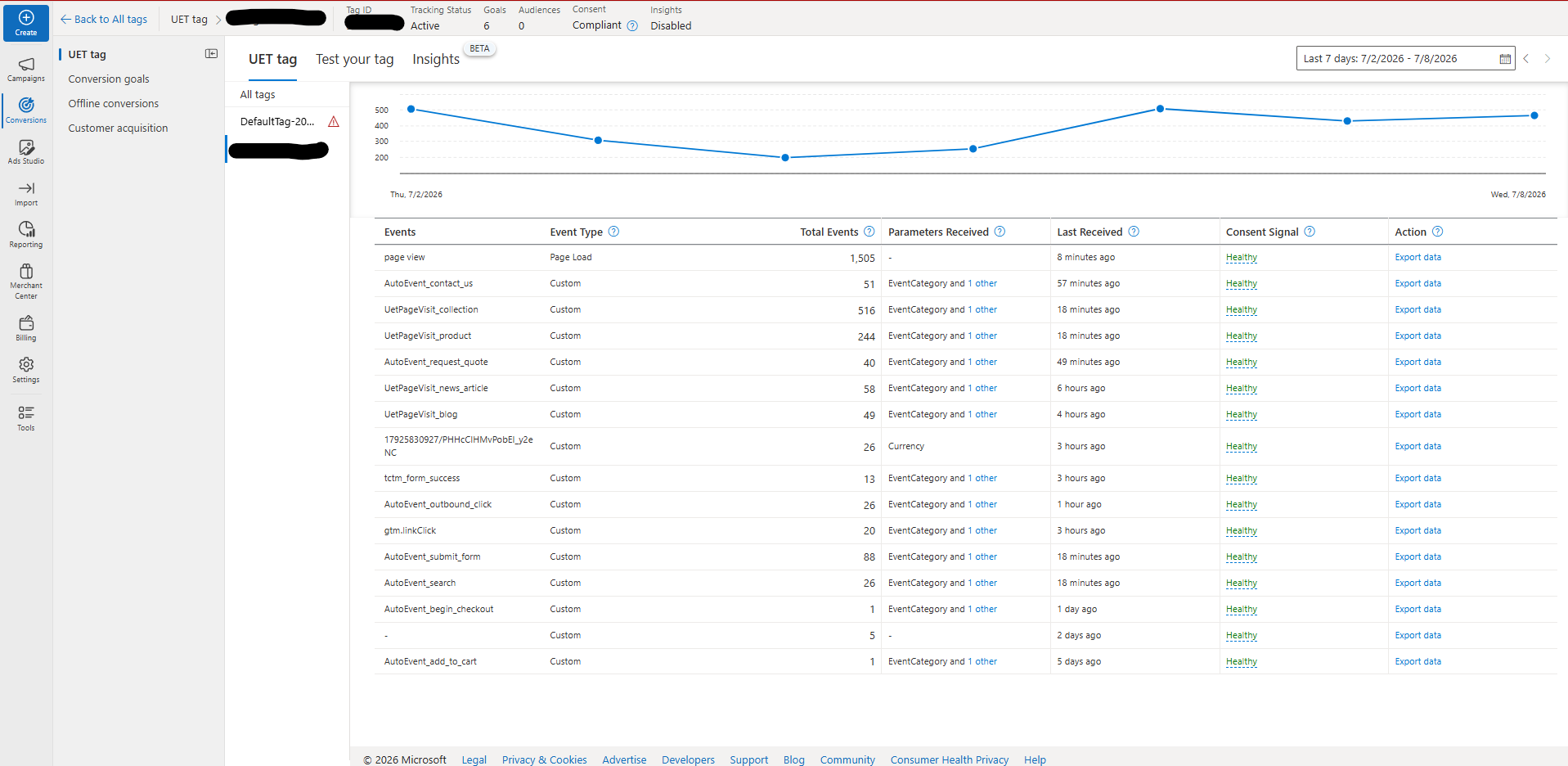Click warning icon next to DefaultTag
Screen dimensions: 1568x766
click(x=334, y=122)
